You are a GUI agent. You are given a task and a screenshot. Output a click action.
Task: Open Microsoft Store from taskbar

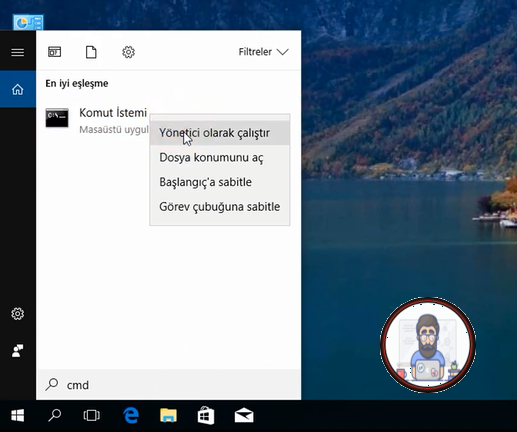[x=206, y=416]
